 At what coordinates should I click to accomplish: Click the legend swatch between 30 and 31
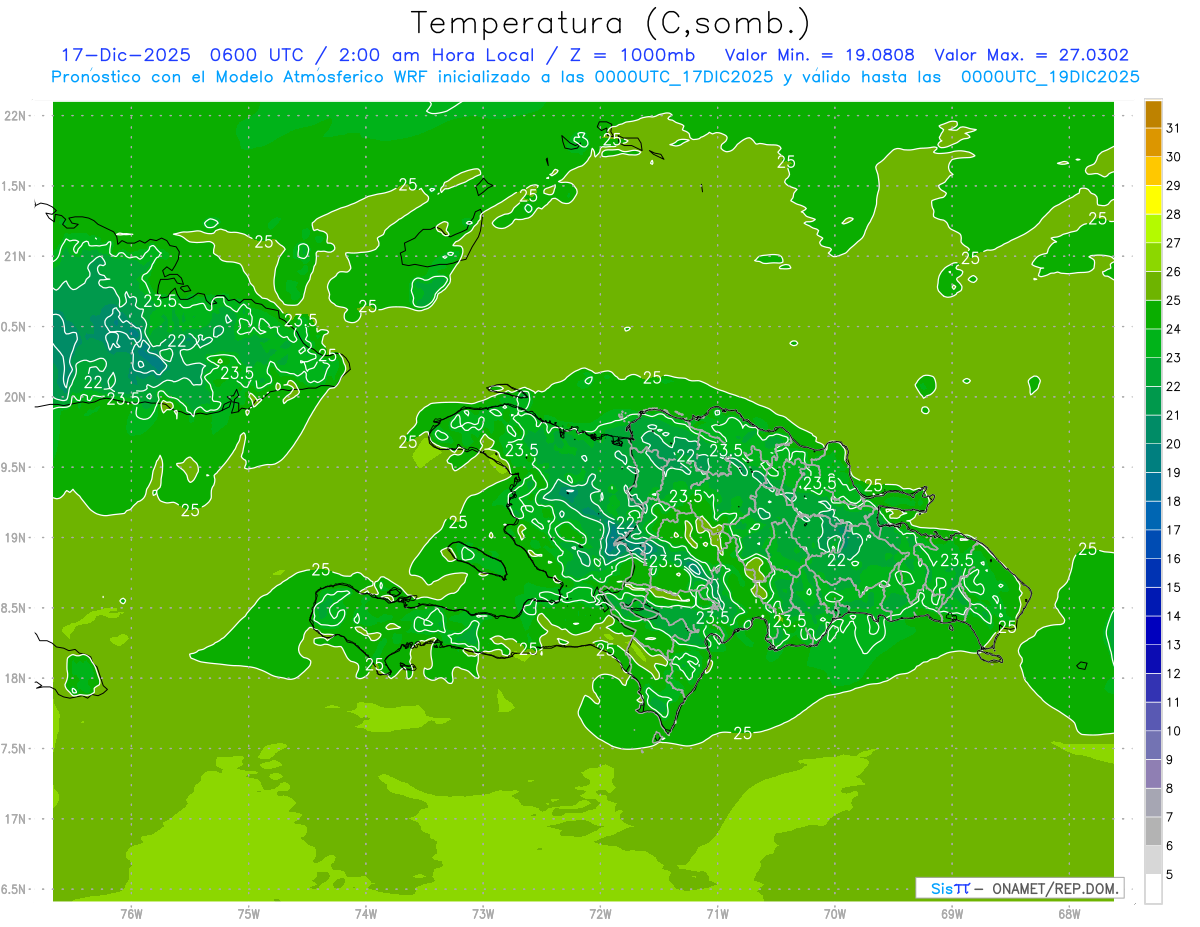click(x=1153, y=142)
